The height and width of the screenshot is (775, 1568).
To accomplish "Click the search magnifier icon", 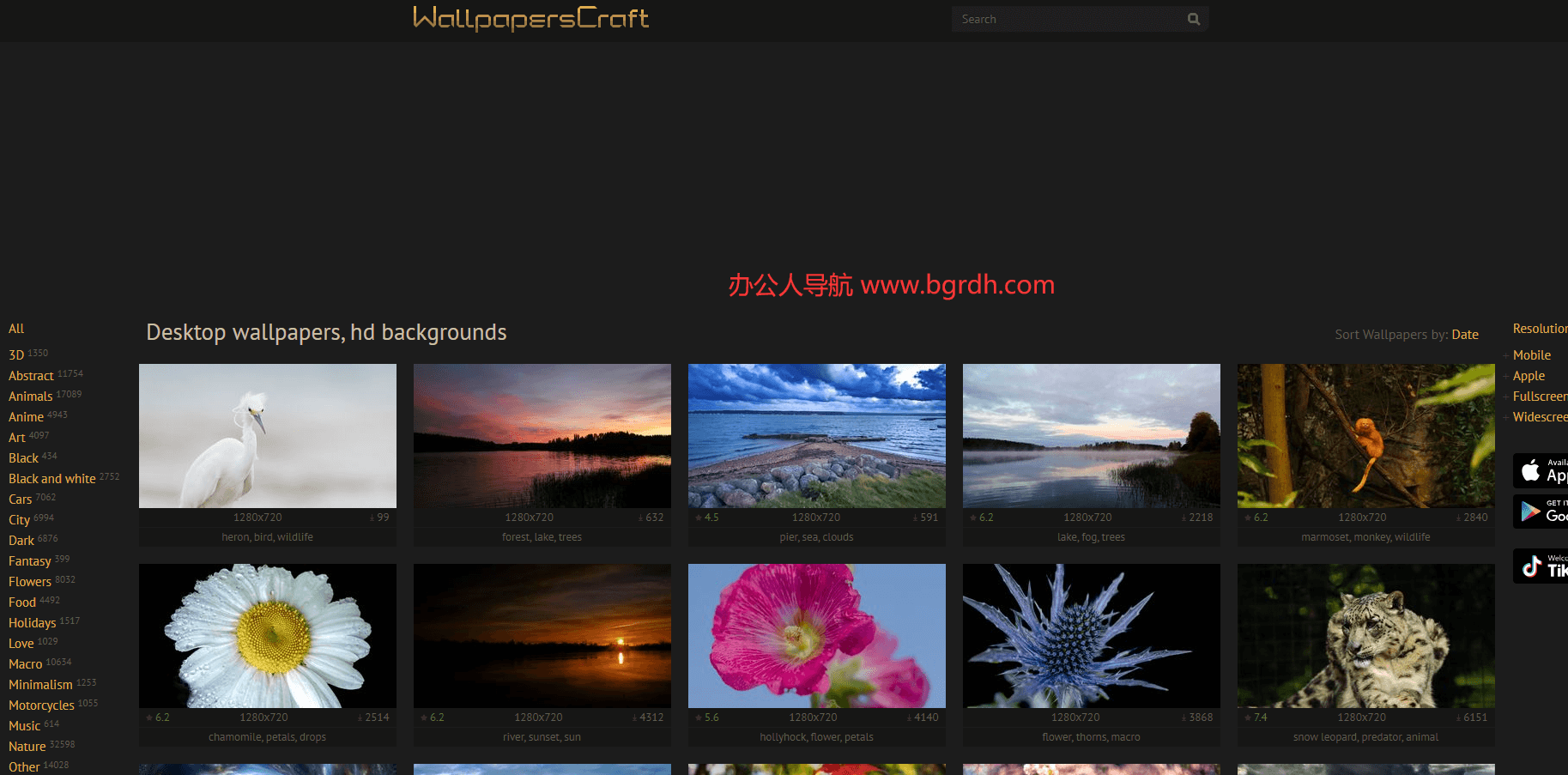I will click(x=1193, y=19).
